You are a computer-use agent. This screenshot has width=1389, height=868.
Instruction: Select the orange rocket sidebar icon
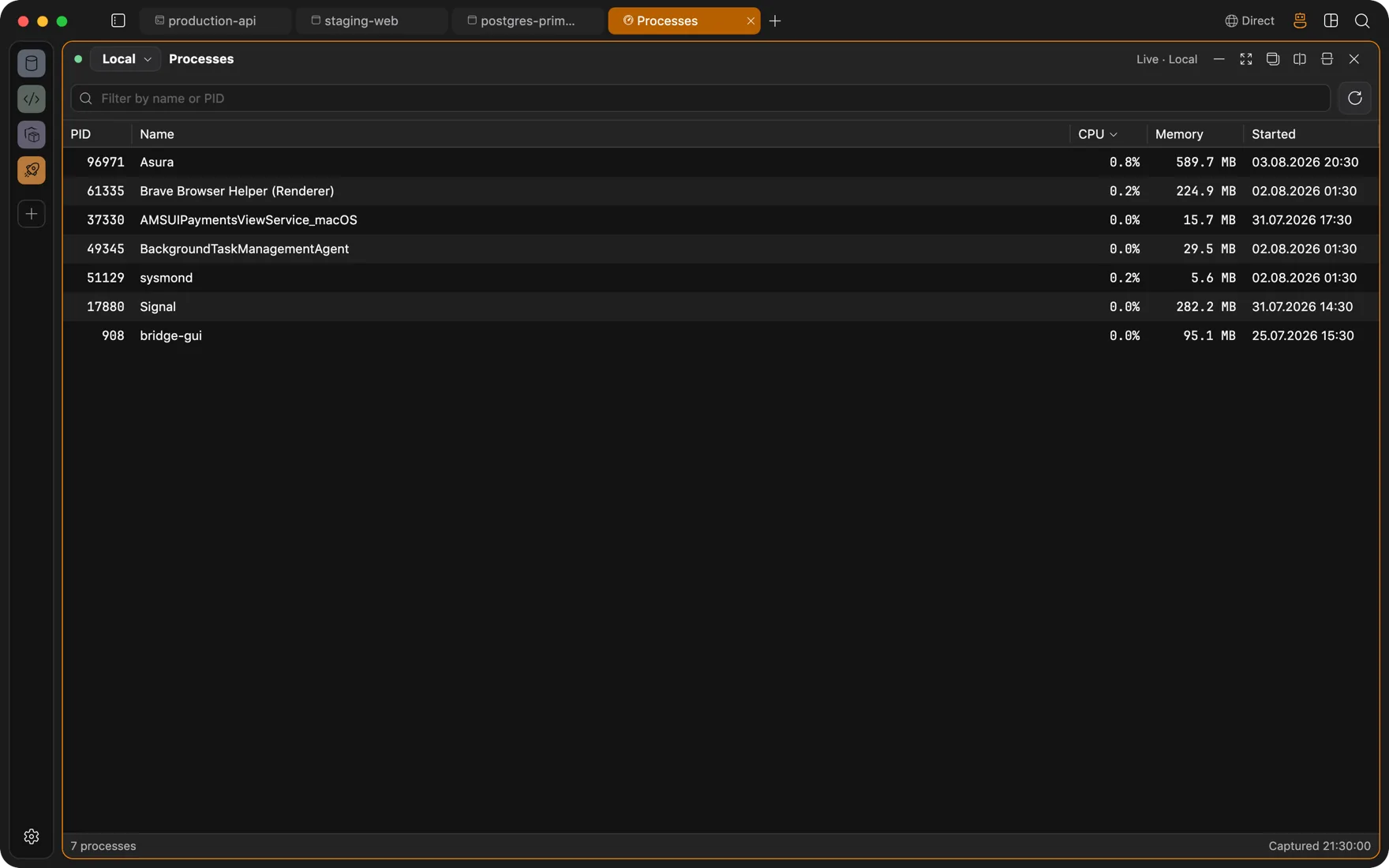[x=32, y=170]
